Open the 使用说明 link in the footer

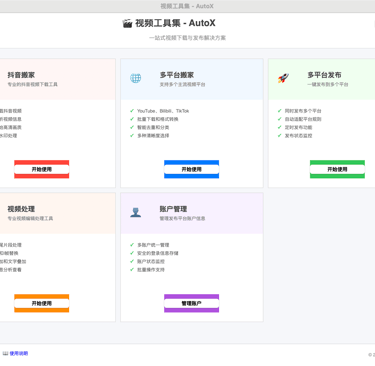[x=19, y=353]
